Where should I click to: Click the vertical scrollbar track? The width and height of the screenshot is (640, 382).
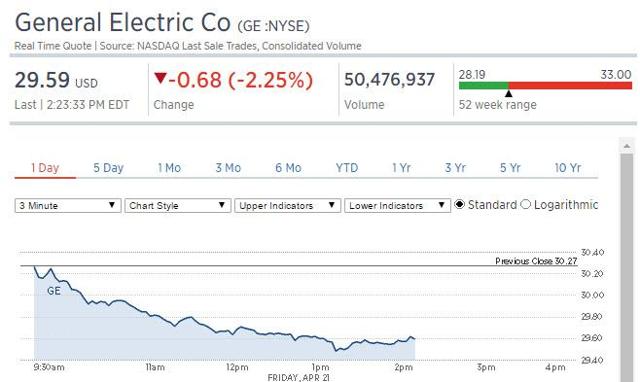(x=627, y=267)
